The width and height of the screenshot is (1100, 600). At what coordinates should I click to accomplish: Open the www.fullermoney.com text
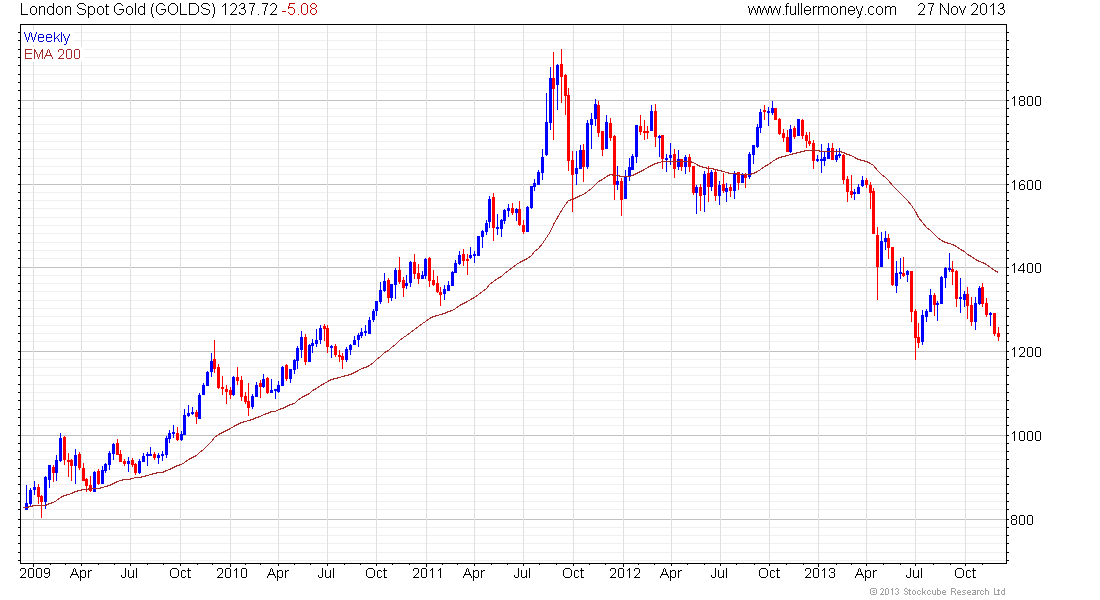[x=821, y=10]
